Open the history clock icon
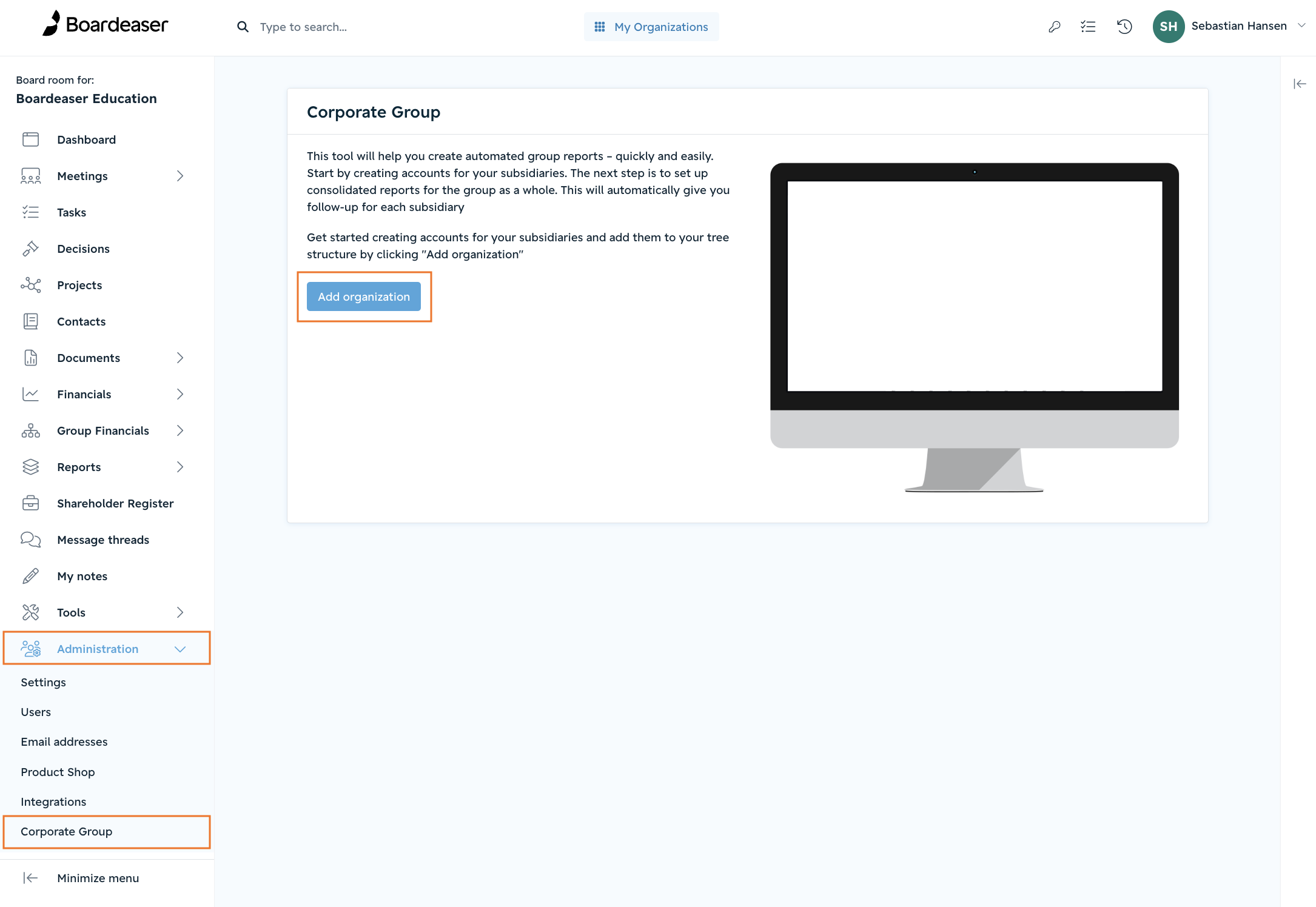The image size is (1316, 907). point(1124,27)
